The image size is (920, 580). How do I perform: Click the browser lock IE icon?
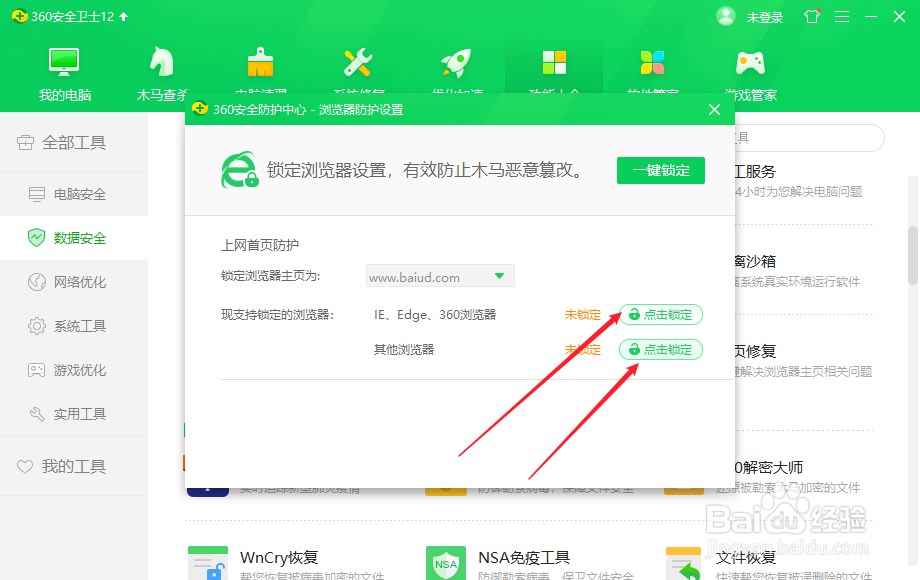(239, 171)
